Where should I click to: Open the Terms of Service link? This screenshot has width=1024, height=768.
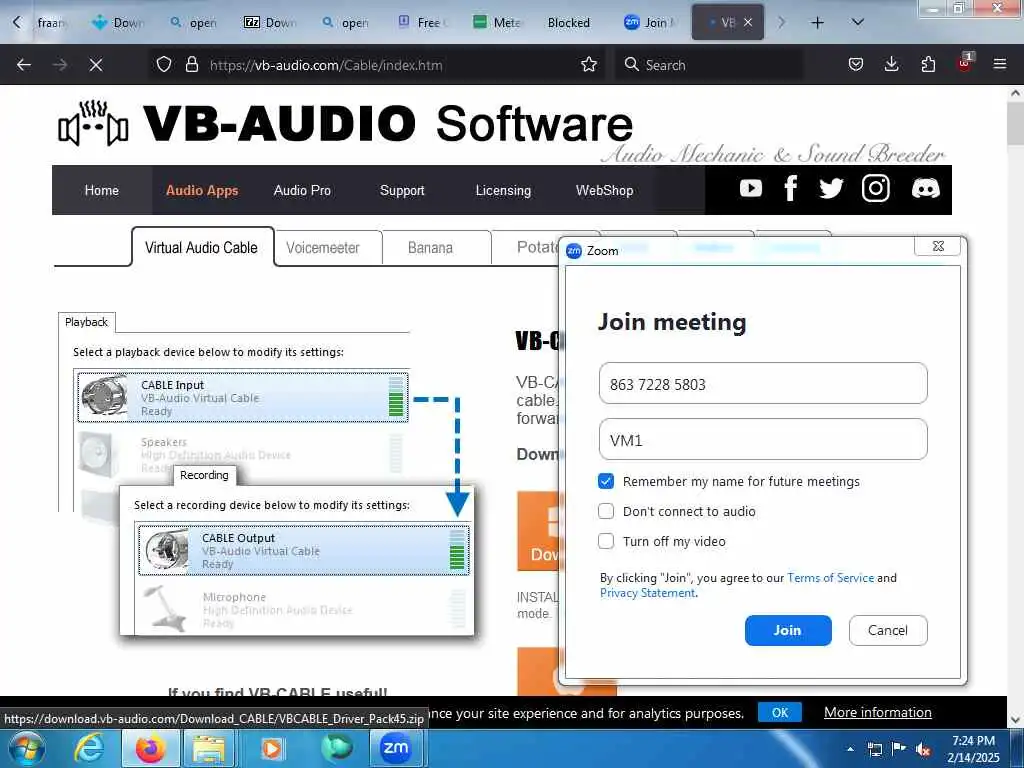click(x=830, y=577)
